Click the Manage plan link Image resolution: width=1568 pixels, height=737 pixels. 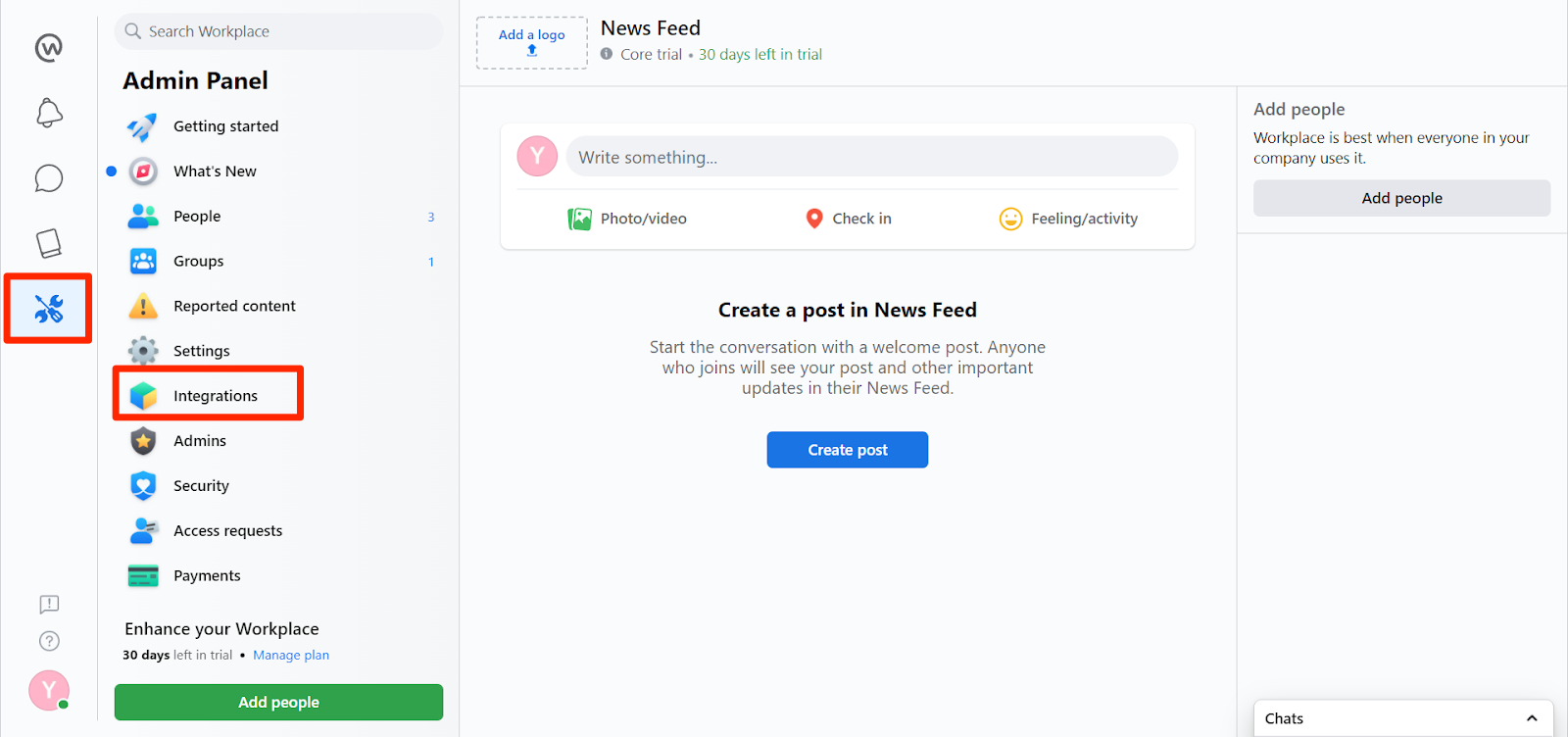point(291,656)
